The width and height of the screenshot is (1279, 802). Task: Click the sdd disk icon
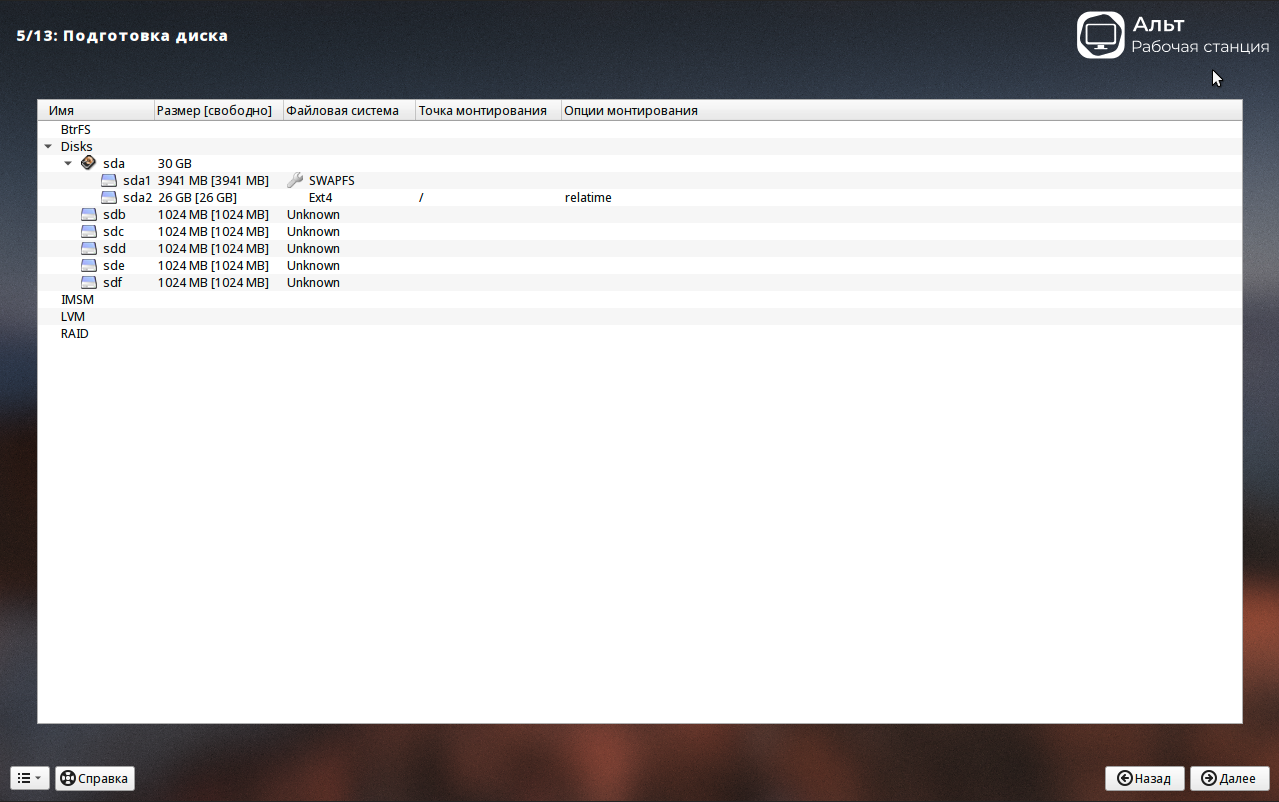(x=89, y=249)
